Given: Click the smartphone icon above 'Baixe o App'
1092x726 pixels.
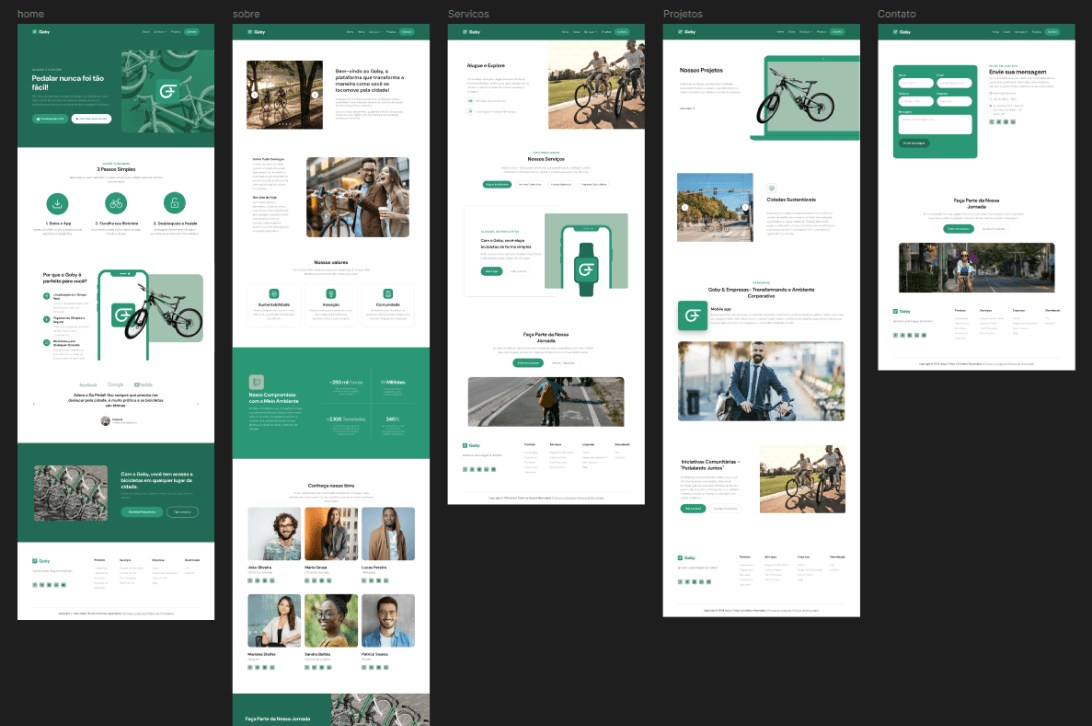Looking at the screenshot, I should click(x=58, y=203).
